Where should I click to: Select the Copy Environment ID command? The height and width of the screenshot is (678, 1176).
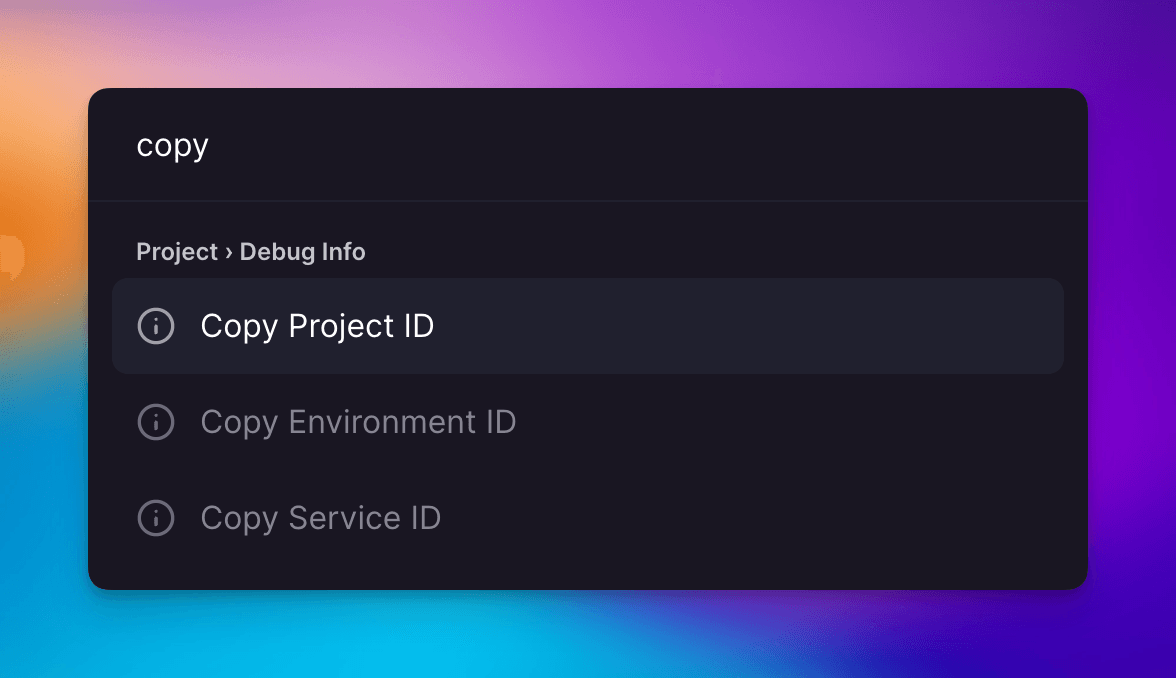[358, 422]
